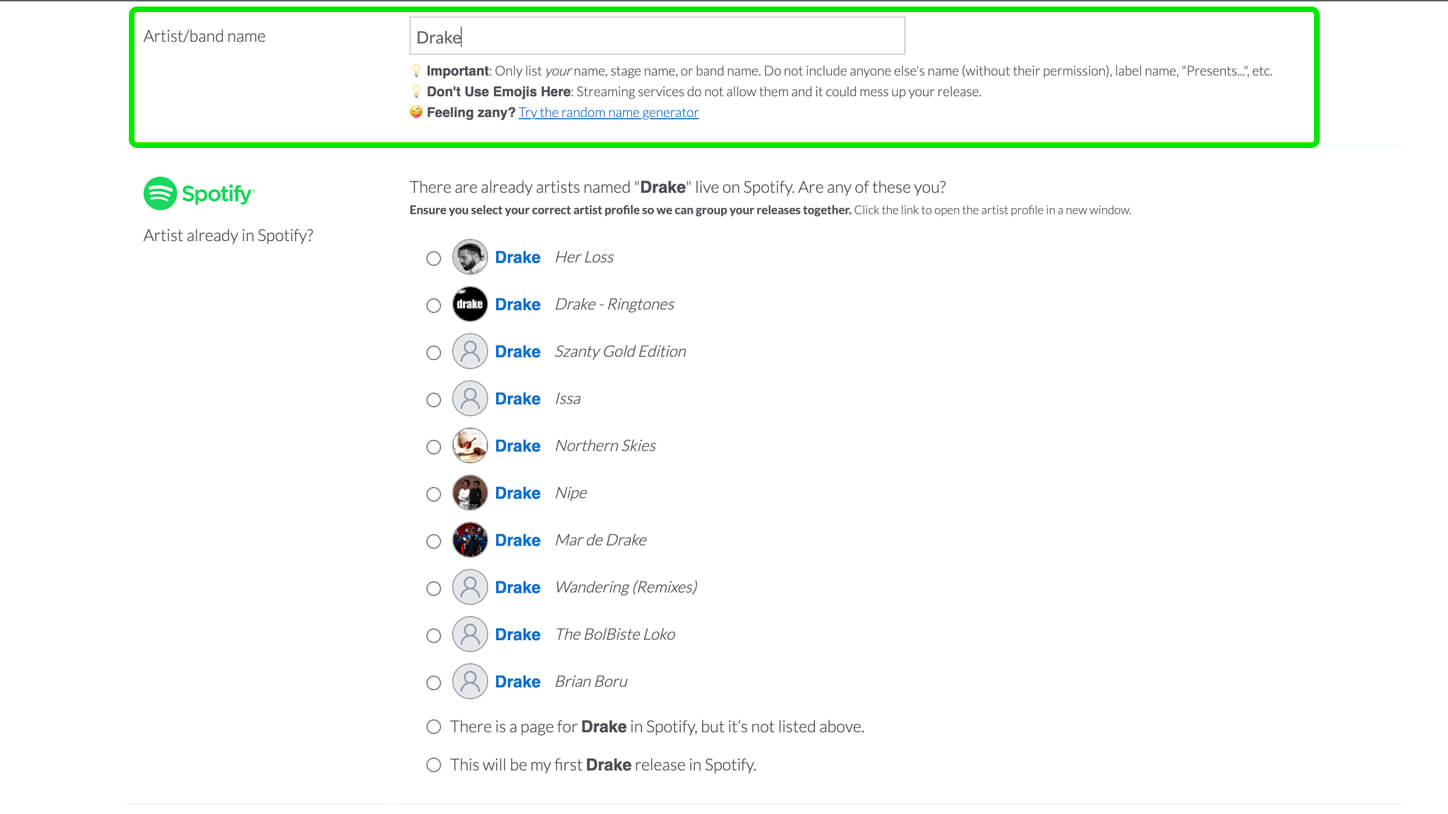Open Drake link next to Issa

(x=518, y=398)
